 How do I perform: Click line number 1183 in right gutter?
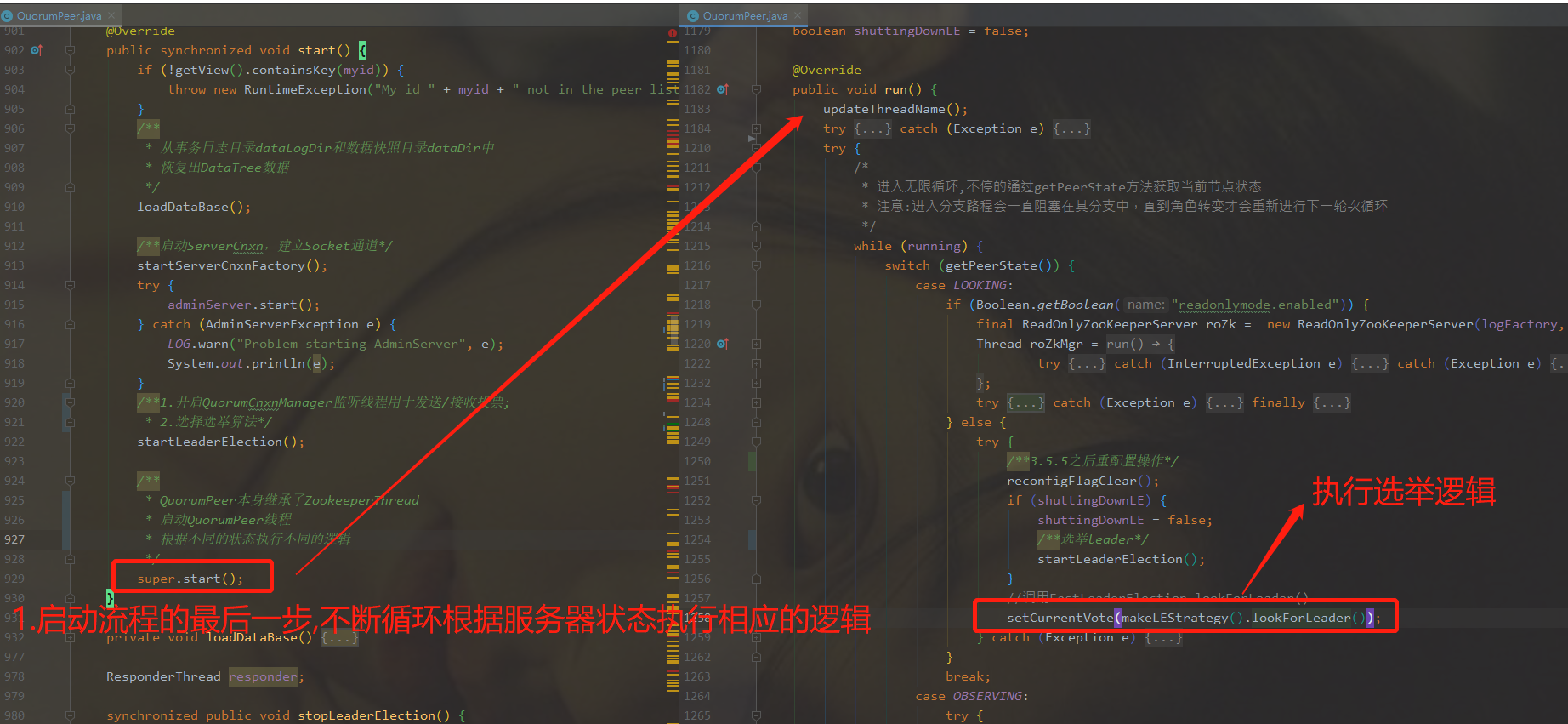coord(697,109)
